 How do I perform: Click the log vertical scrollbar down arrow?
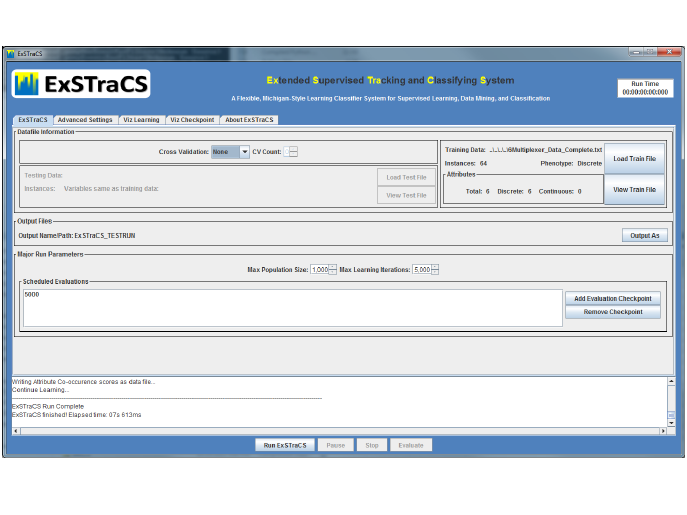(671, 423)
